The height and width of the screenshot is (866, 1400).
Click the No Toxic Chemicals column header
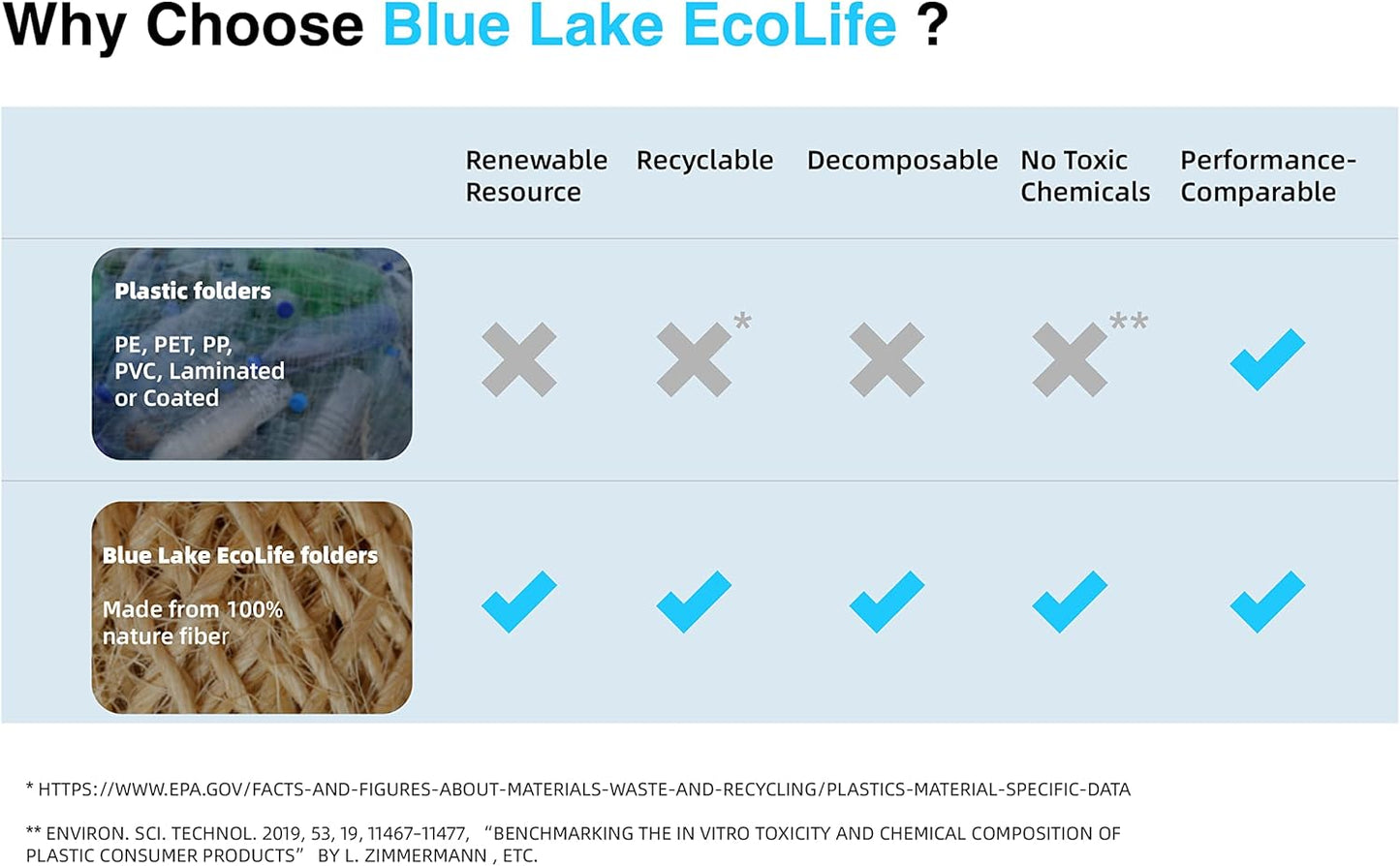point(1084,175)
